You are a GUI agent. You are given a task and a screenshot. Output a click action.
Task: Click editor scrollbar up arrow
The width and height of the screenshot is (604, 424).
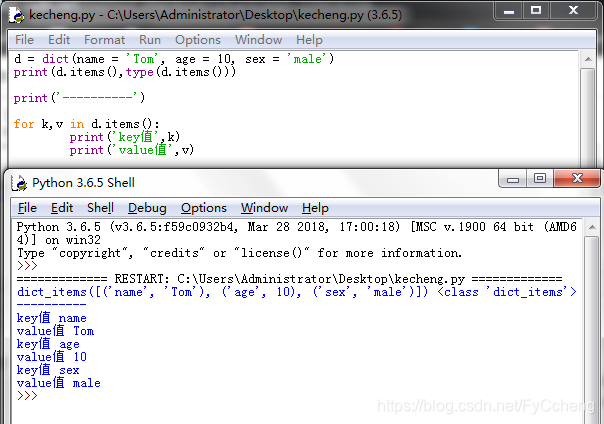[588, 59]
